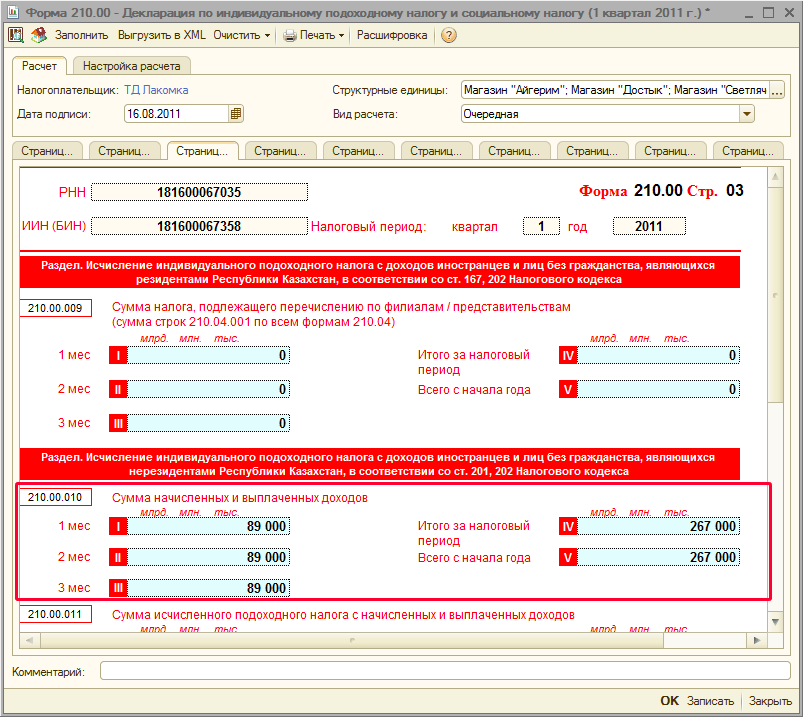Switch to the Настройка расчета tab
Screen dimensions: 803x717
pyautogui.click(x=131, y=67)
